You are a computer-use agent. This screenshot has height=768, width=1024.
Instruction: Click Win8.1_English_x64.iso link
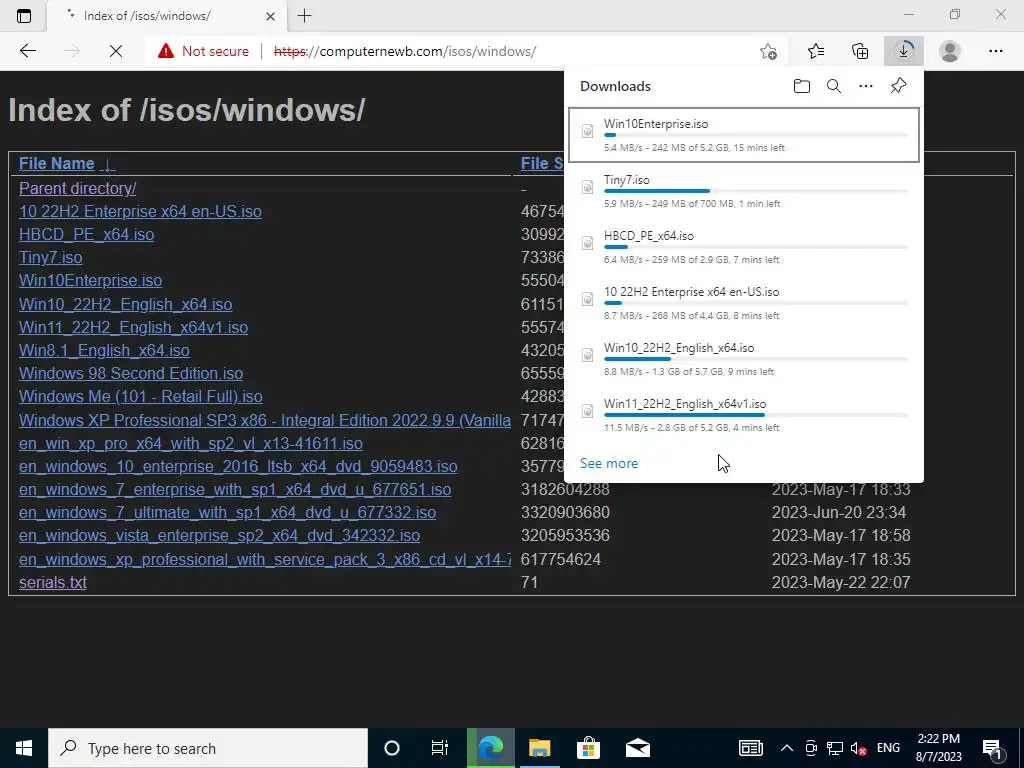click(104, 351)
